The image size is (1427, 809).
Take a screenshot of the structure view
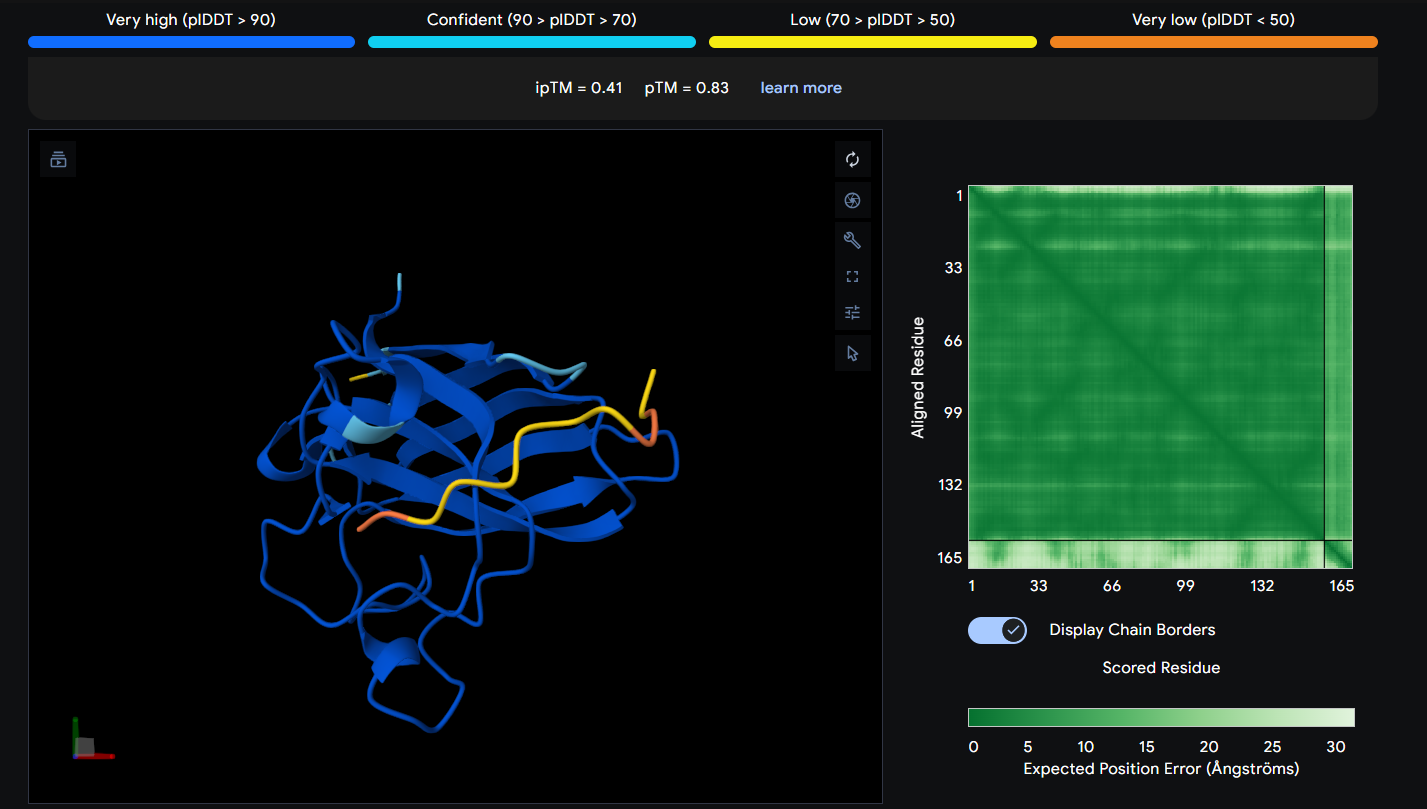pos(852,200)
